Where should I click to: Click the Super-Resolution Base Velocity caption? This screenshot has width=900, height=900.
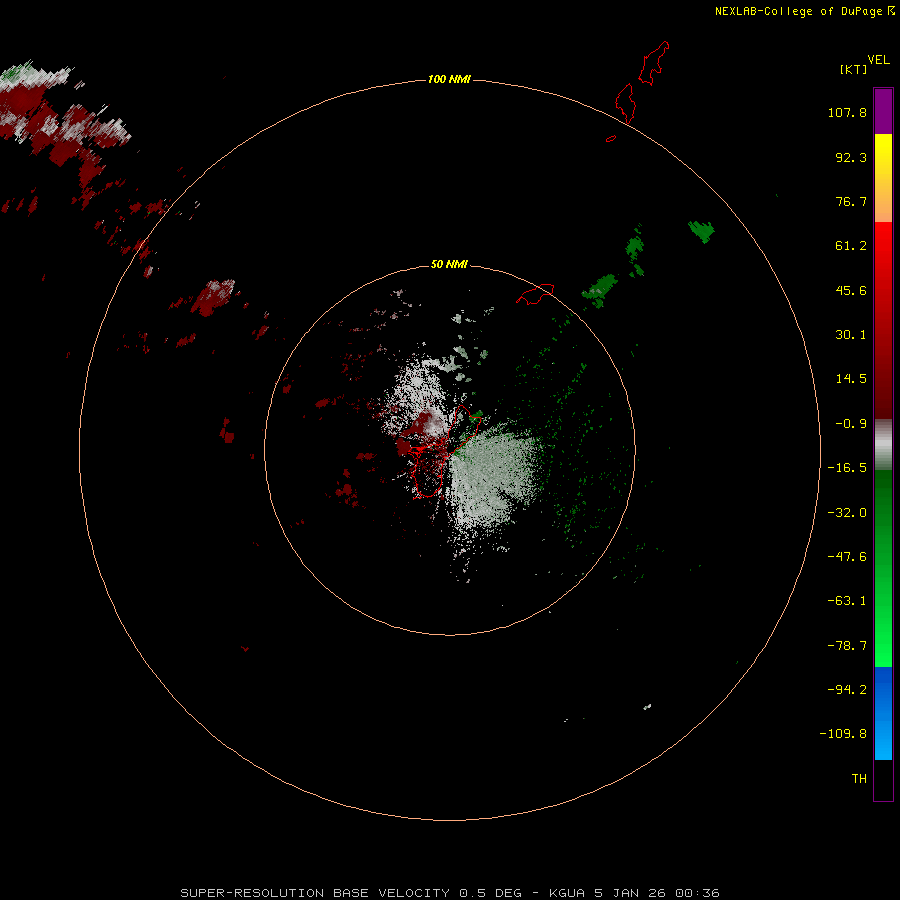click(449, 893)
